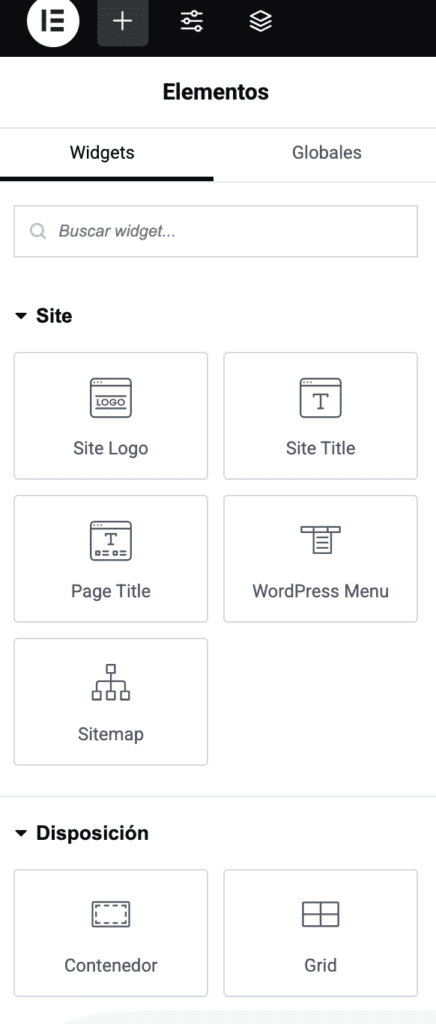
Task: Click the plus add element icon
Action: point(123,22)
